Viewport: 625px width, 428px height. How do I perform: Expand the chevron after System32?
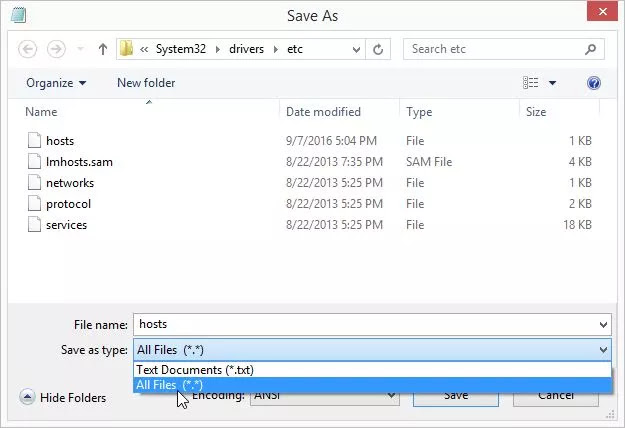[218, 49]
